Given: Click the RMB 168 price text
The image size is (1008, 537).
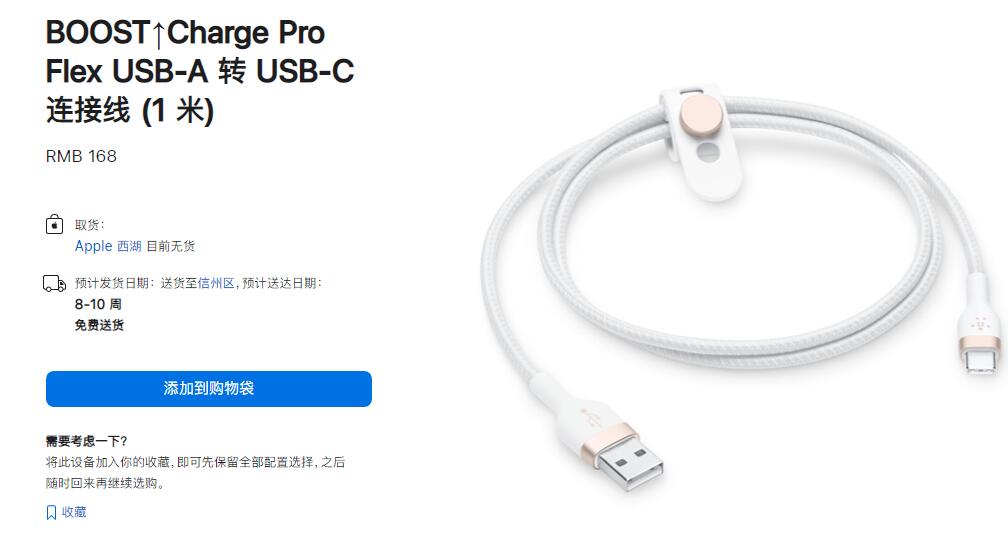Looking at the screenshot, I should [x=81, y=156].
